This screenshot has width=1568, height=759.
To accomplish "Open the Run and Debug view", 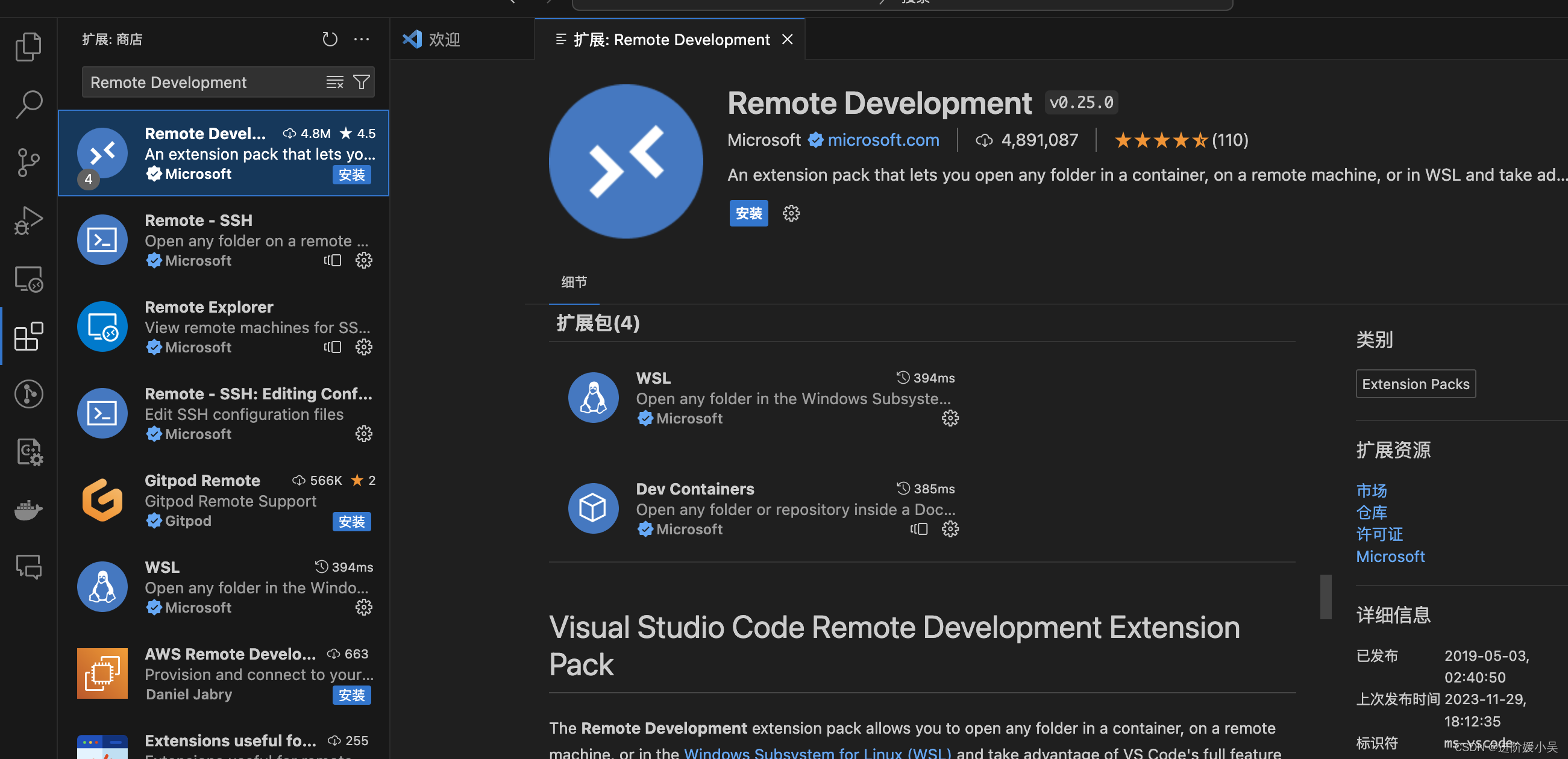I will [28, 220].
